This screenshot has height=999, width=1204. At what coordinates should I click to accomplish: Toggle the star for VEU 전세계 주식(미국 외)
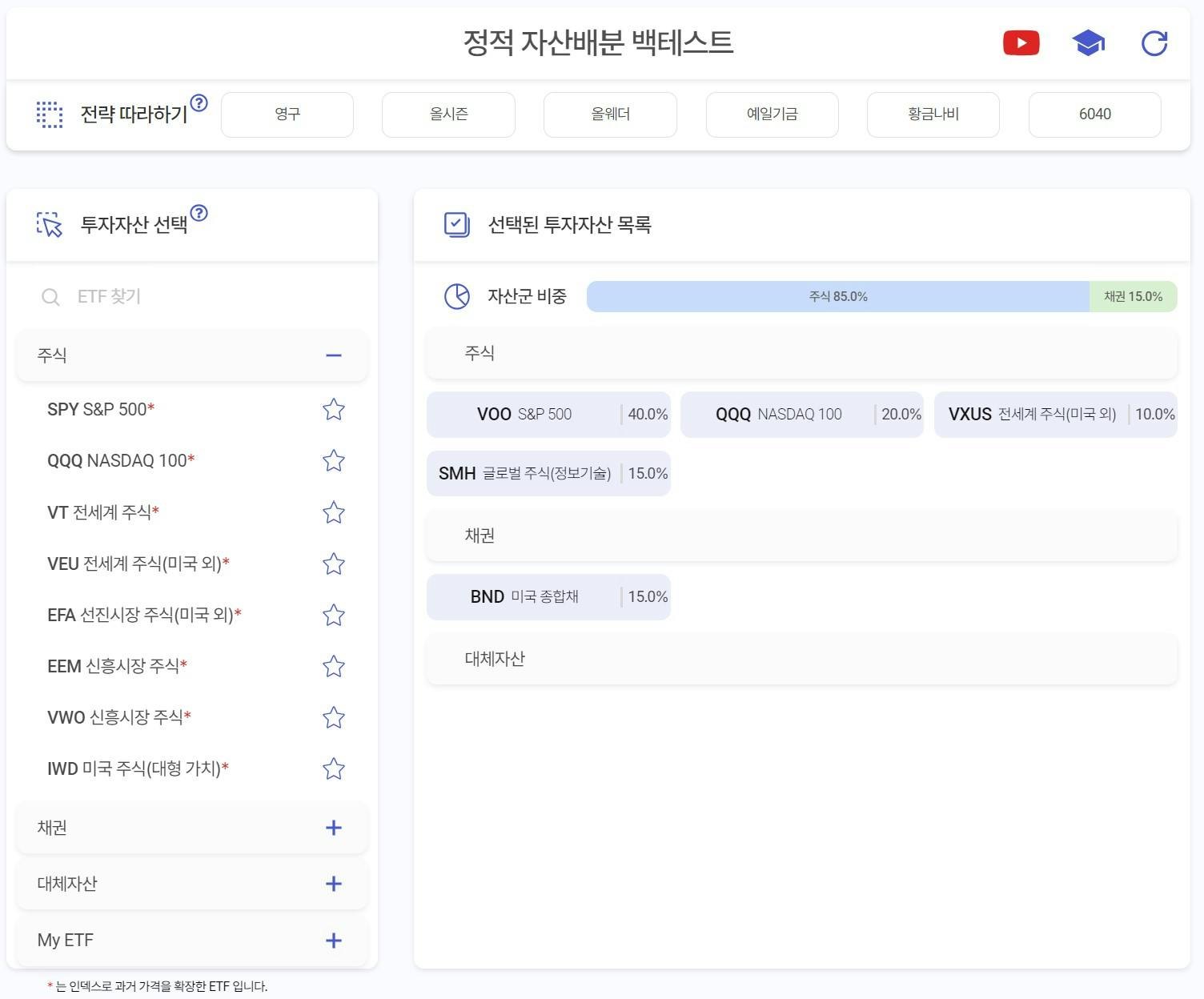click(x=334, y=564)
